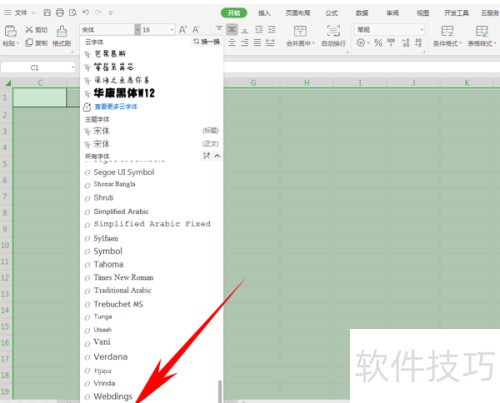Decrease font size with the smaller A

(196, 30)
